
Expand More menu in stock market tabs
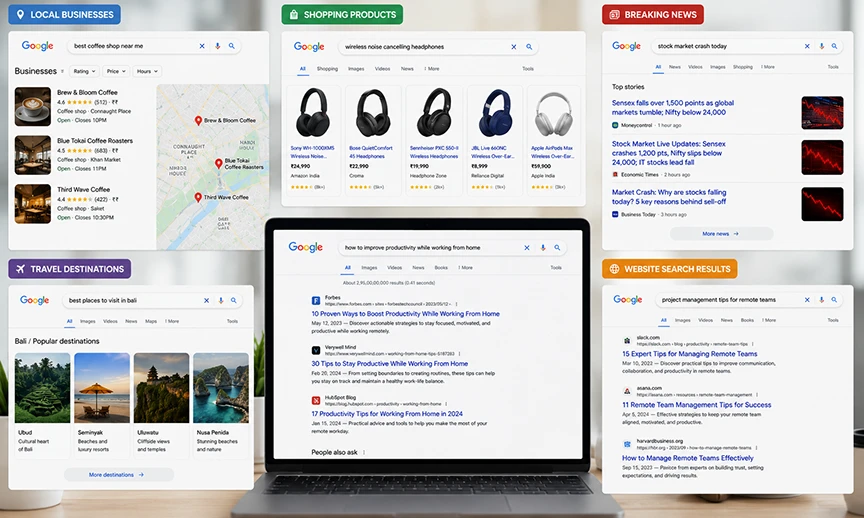pos(768,67)
